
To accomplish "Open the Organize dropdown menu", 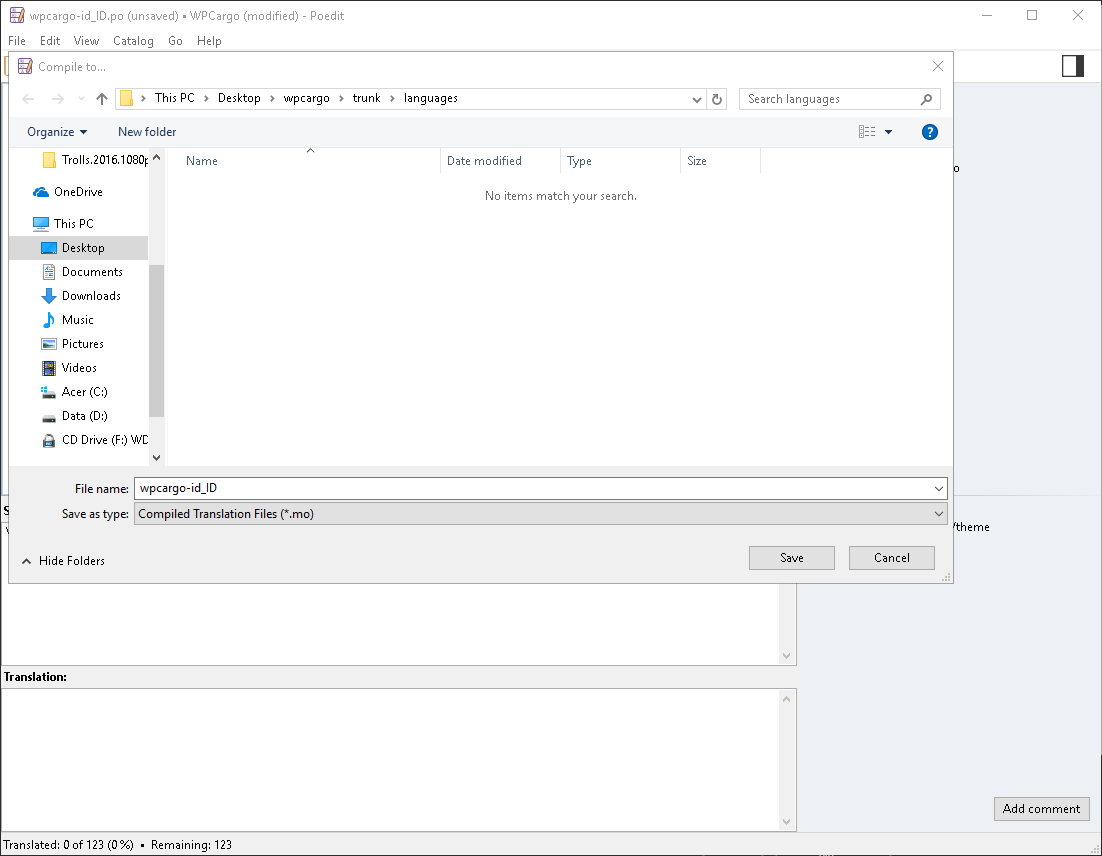I will (x=57, y=132).
